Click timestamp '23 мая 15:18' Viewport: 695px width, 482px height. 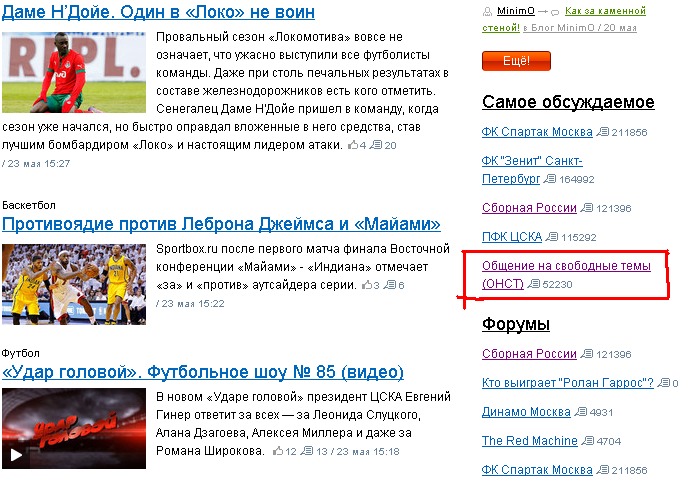coord(368,452)
